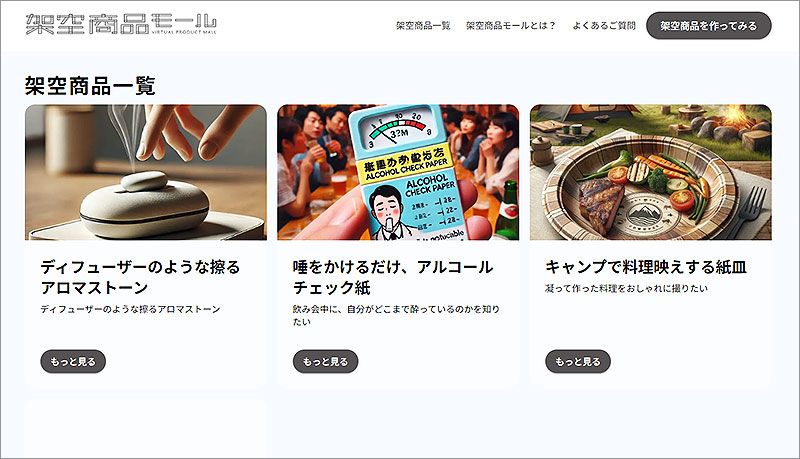
Task: Click the 唾をかけるだけ、アルコールチェック紙 title
Action: (x=393, y=277)
